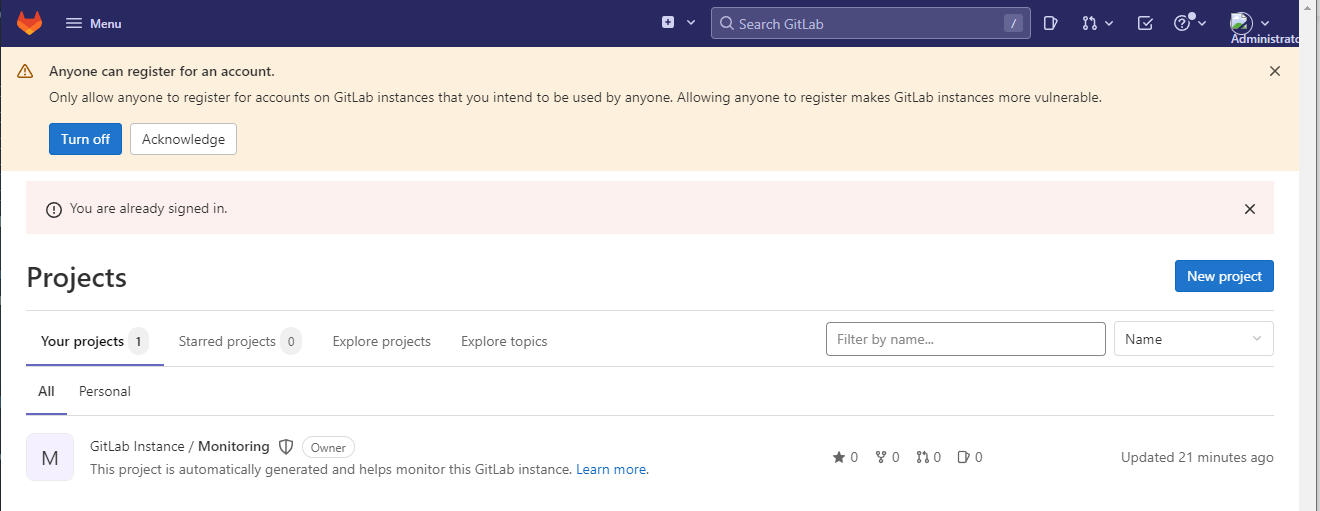Close the already signed in alert
This screenshot has width=1320, height=511.
1250,209
